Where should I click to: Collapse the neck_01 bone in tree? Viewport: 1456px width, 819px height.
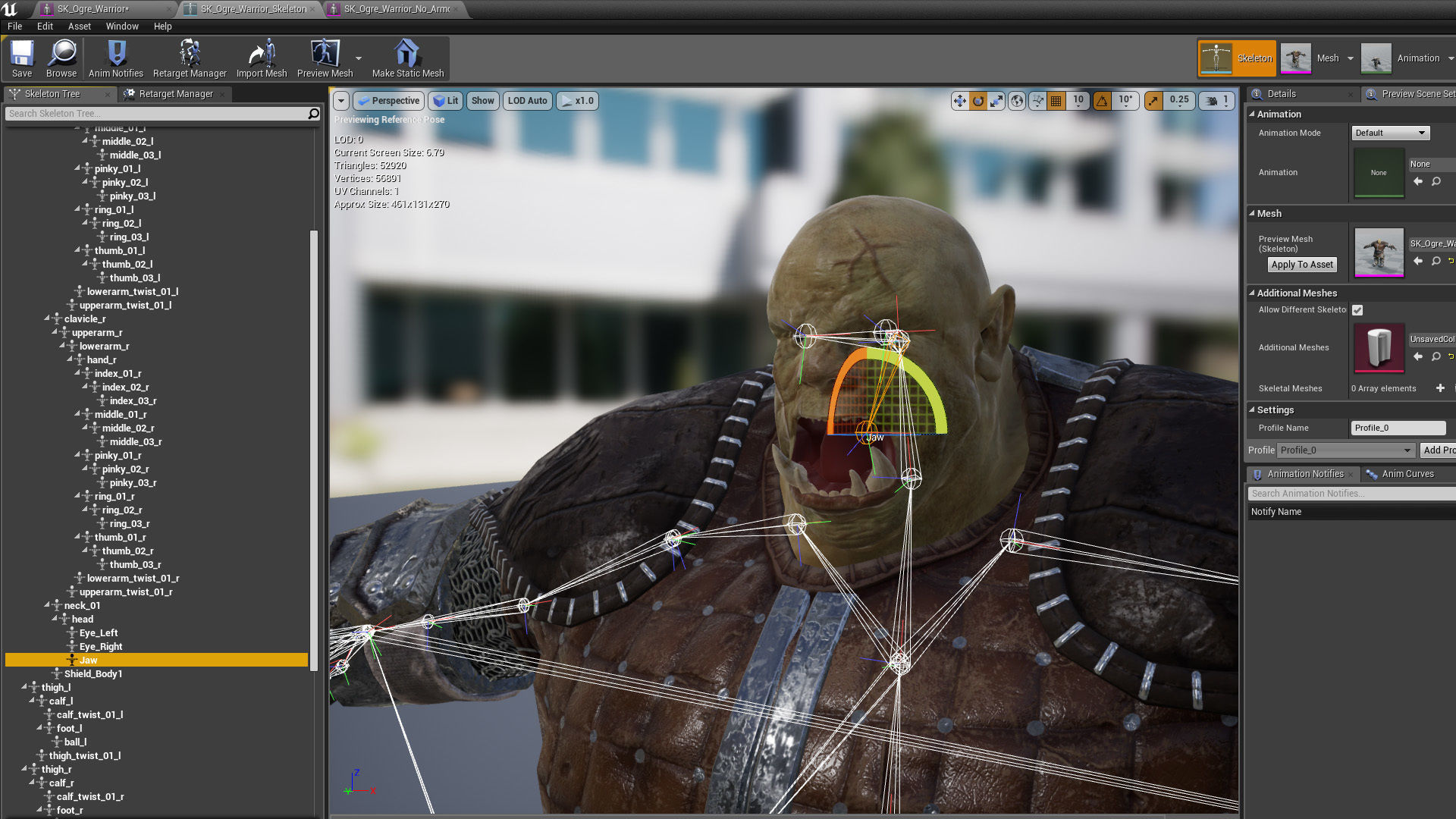tap(47, 605)
